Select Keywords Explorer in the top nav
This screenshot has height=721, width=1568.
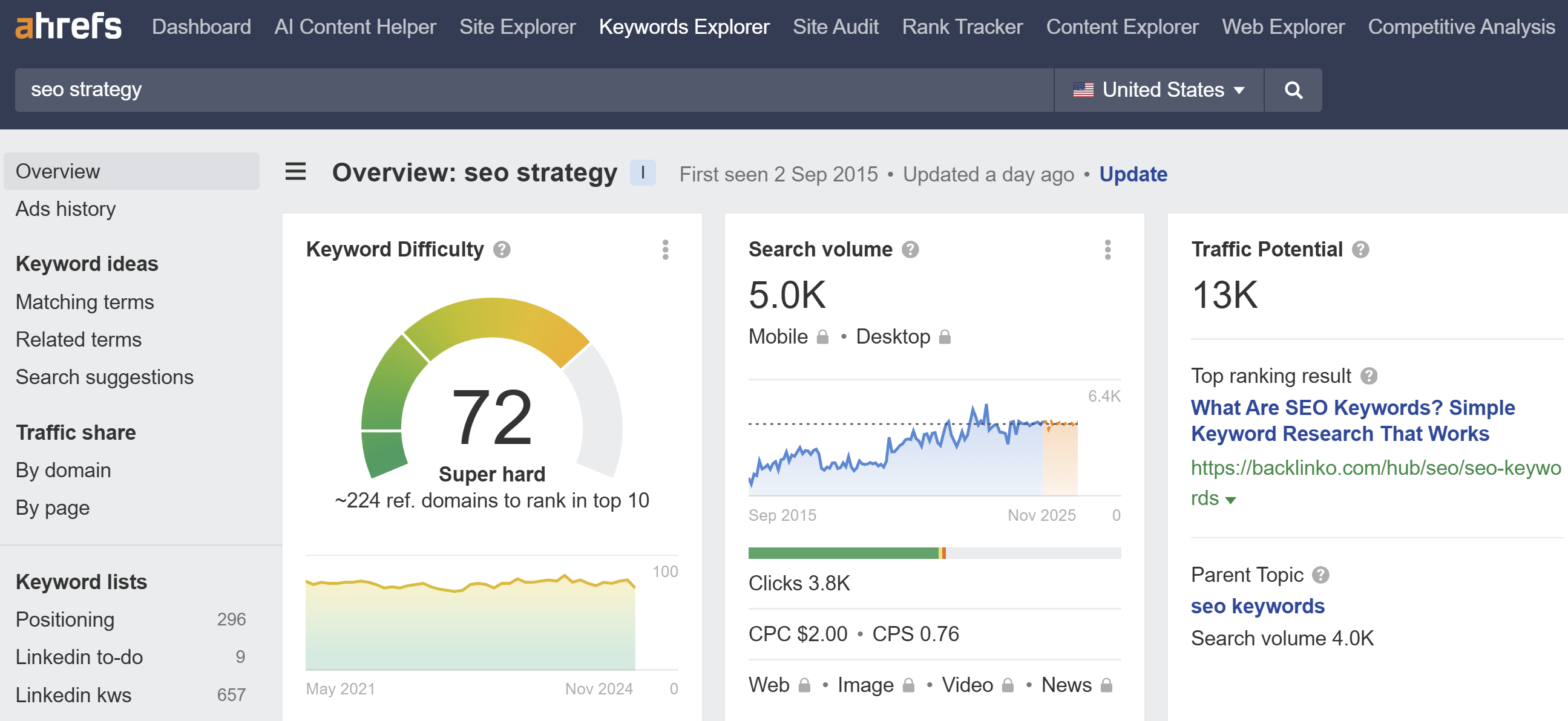(684, 27)
